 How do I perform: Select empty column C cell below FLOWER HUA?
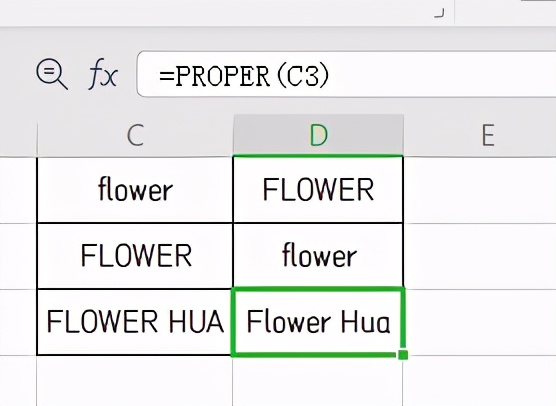135,380
